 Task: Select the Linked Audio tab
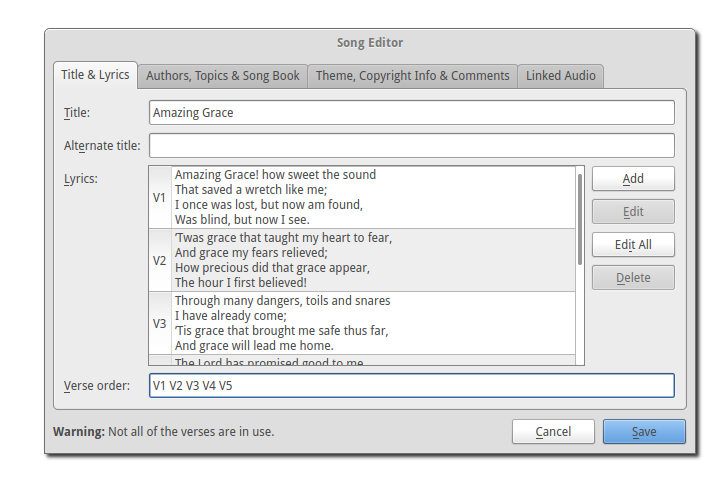pos(560,75)
